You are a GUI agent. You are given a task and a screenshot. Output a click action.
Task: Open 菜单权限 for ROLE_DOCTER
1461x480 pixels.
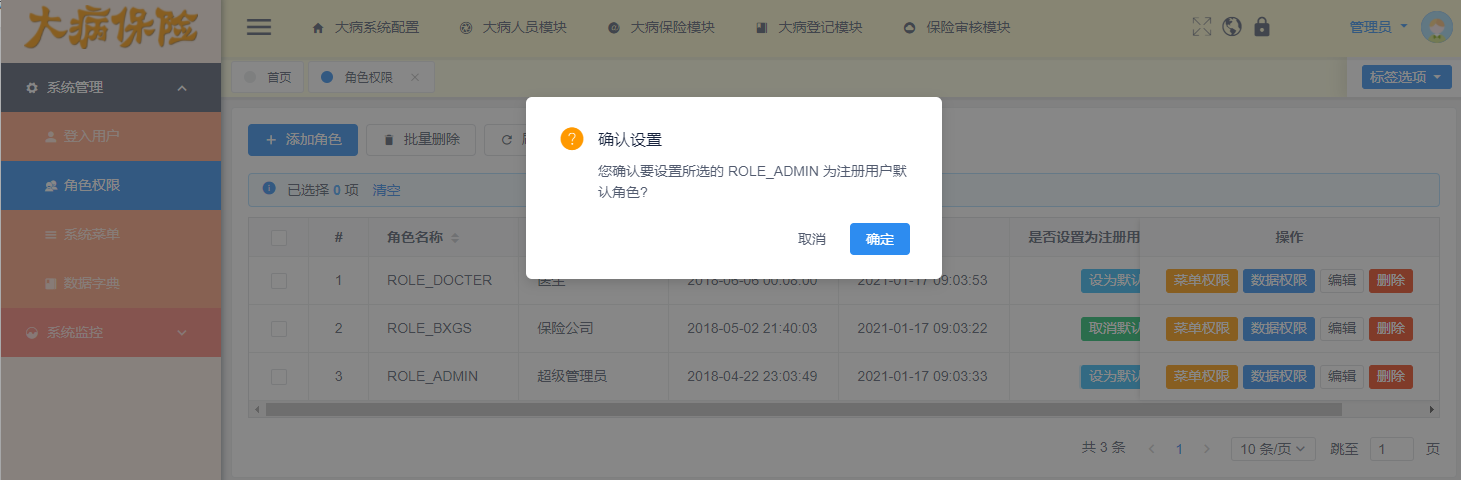(x=1202, y=280)
